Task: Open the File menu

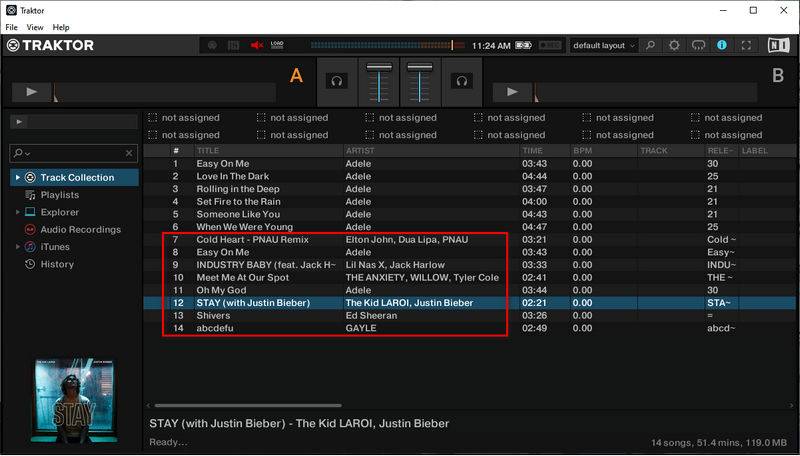Action: click(11, 28)
